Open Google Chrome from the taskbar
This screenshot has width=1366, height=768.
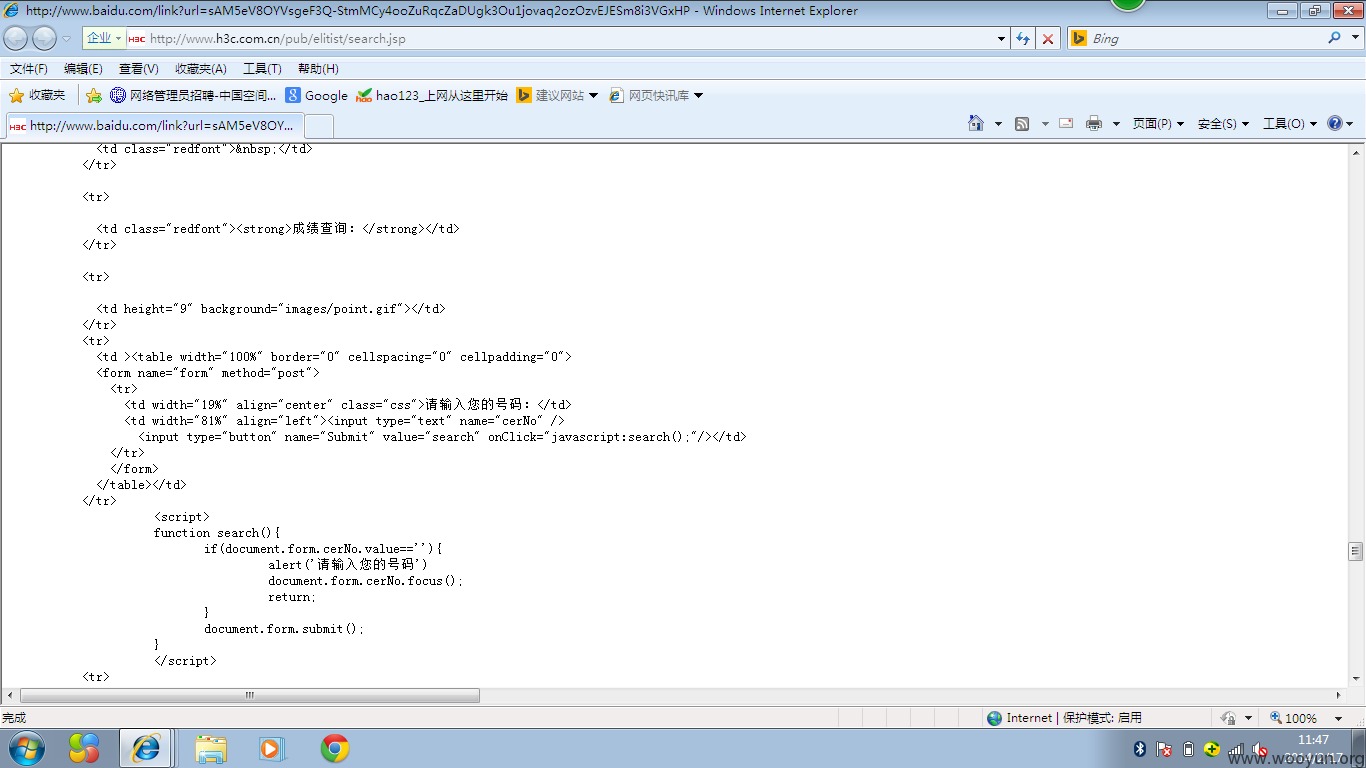point(335,748)
